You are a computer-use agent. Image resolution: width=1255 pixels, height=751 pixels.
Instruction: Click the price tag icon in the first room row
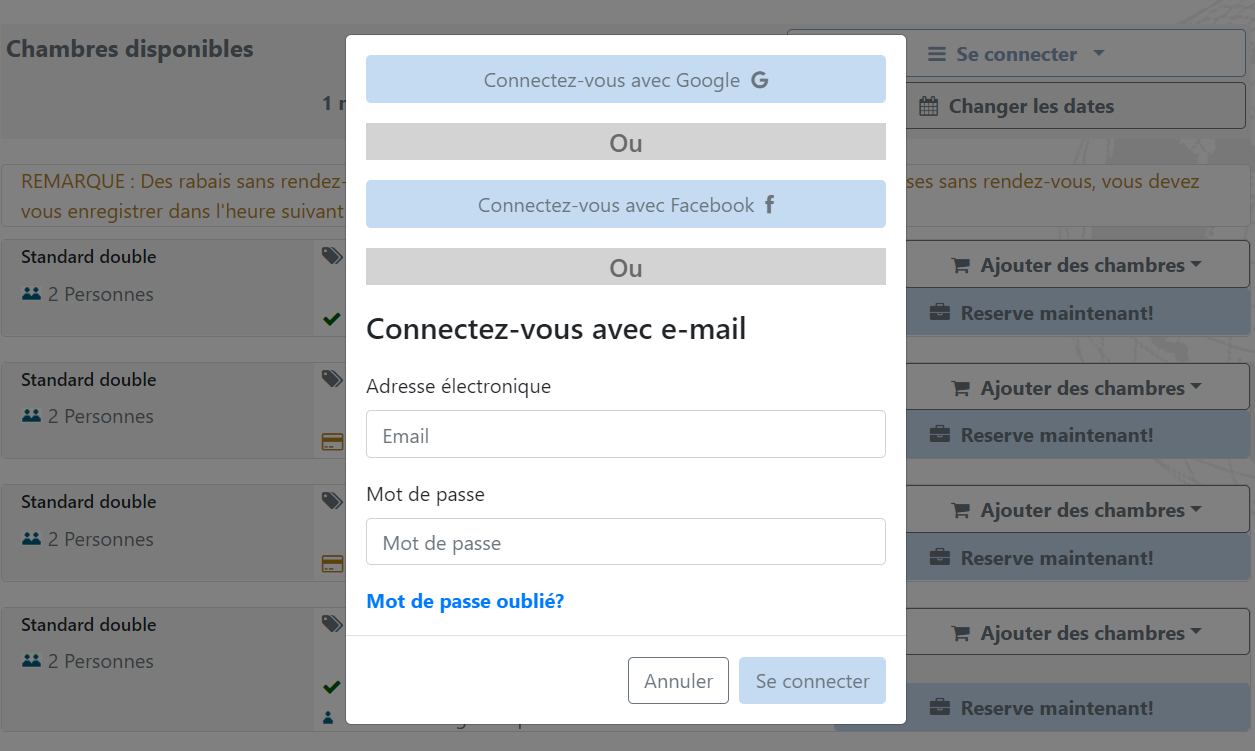point(332,257)
